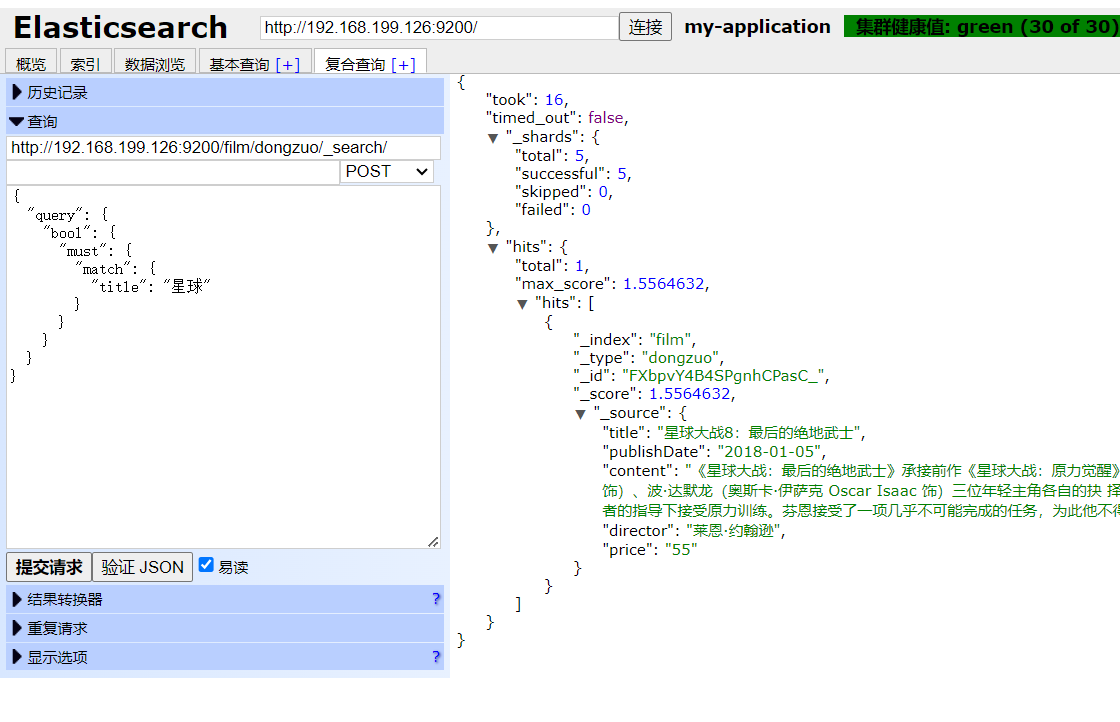
Task: Click the timed_out value false
Action: click(606, 118)
